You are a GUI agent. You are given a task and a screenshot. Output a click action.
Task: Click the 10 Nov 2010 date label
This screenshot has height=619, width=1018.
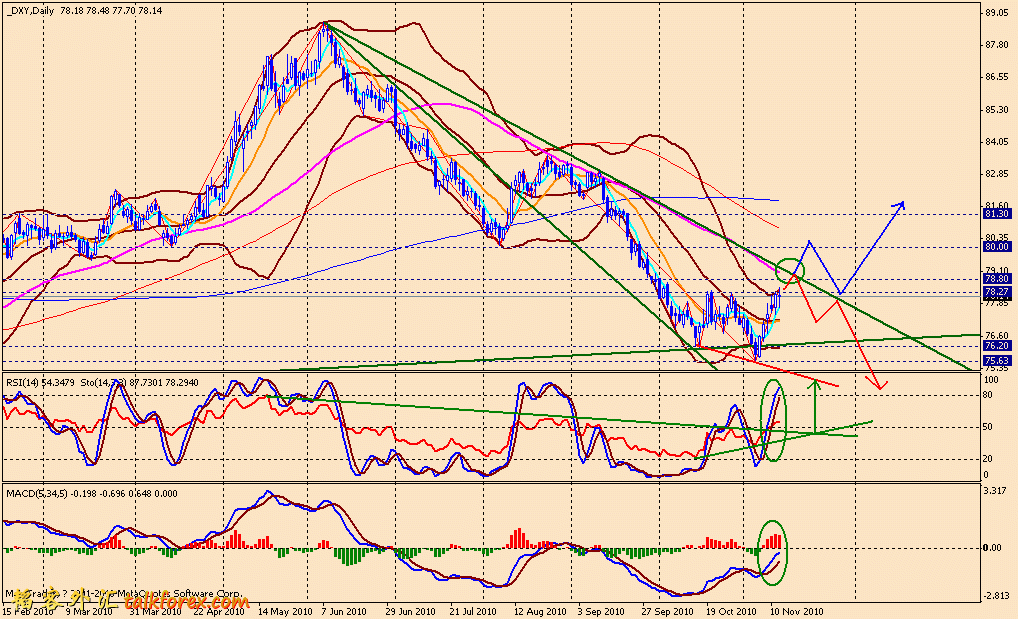(797, 612)
